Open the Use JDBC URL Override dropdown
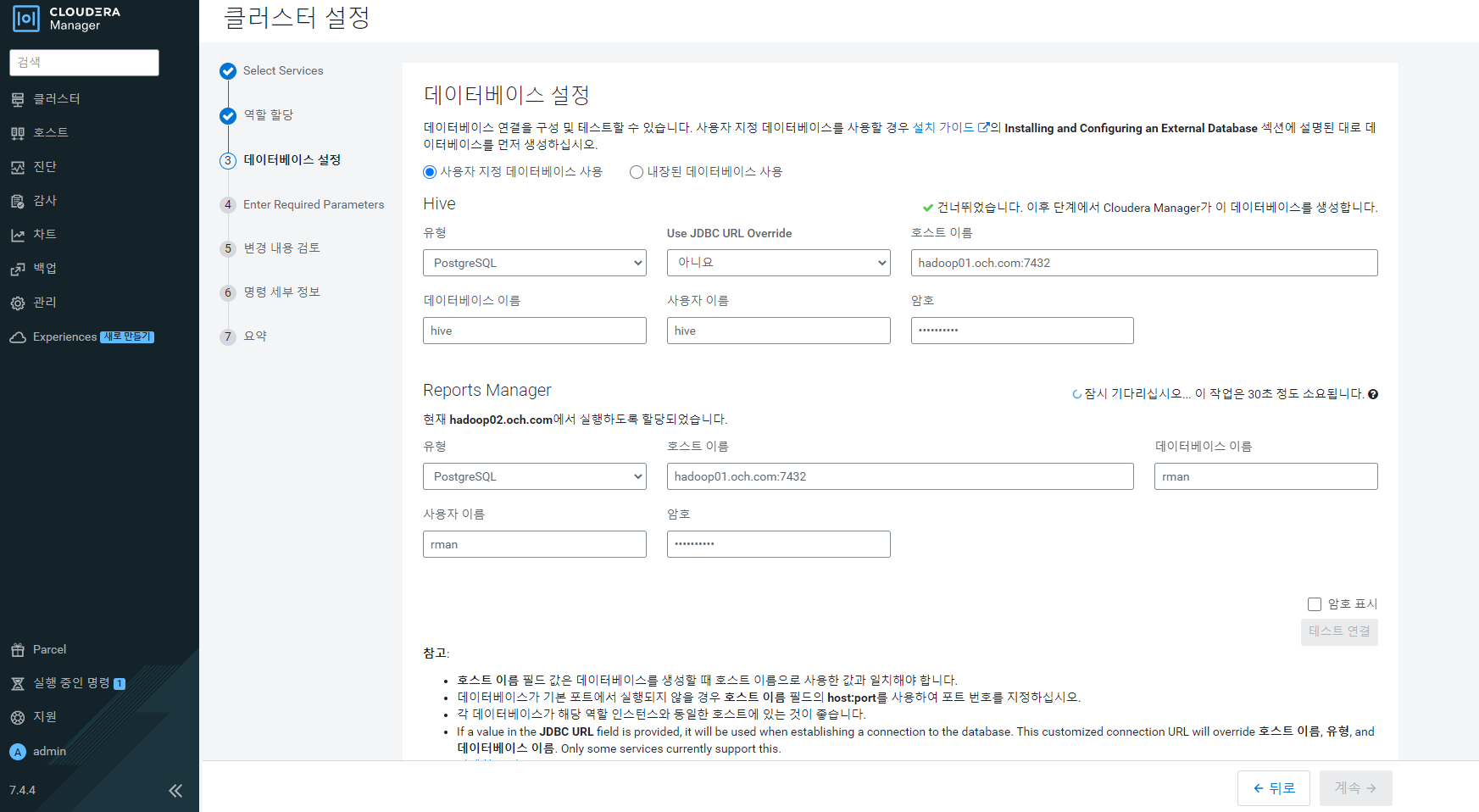1479x812 pixels. [x=779, y=263]
